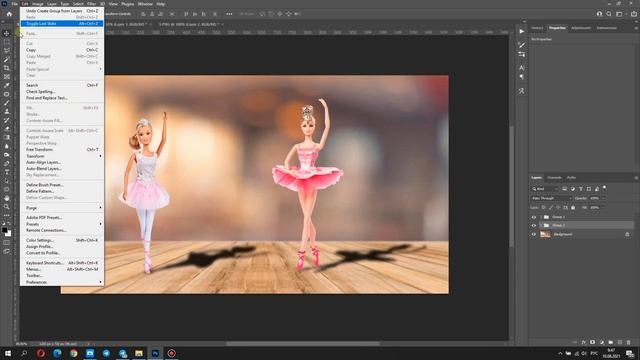Toggle the layer filter on/off switch

click(x=604, y=188)
